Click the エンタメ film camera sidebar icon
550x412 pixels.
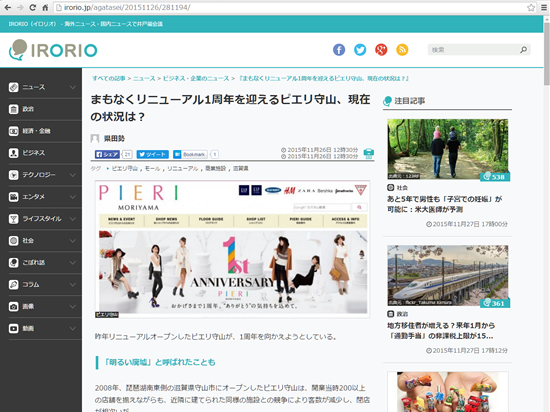click(x=14, y=197)
